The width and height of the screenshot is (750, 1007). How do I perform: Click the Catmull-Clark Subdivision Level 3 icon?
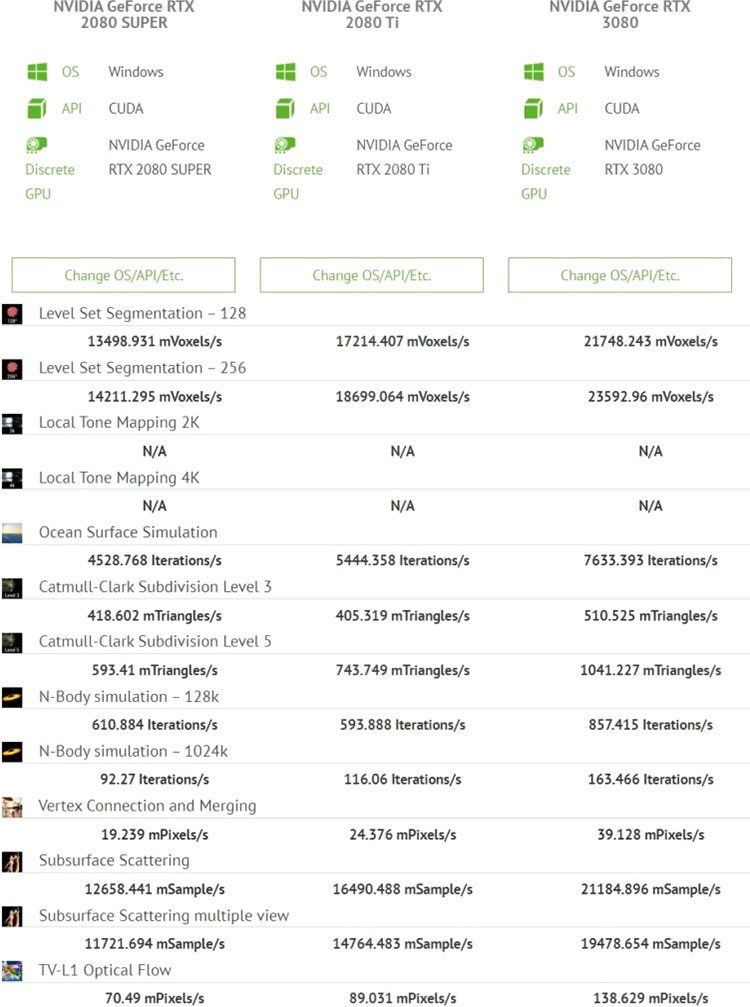(x=12, y=587)
